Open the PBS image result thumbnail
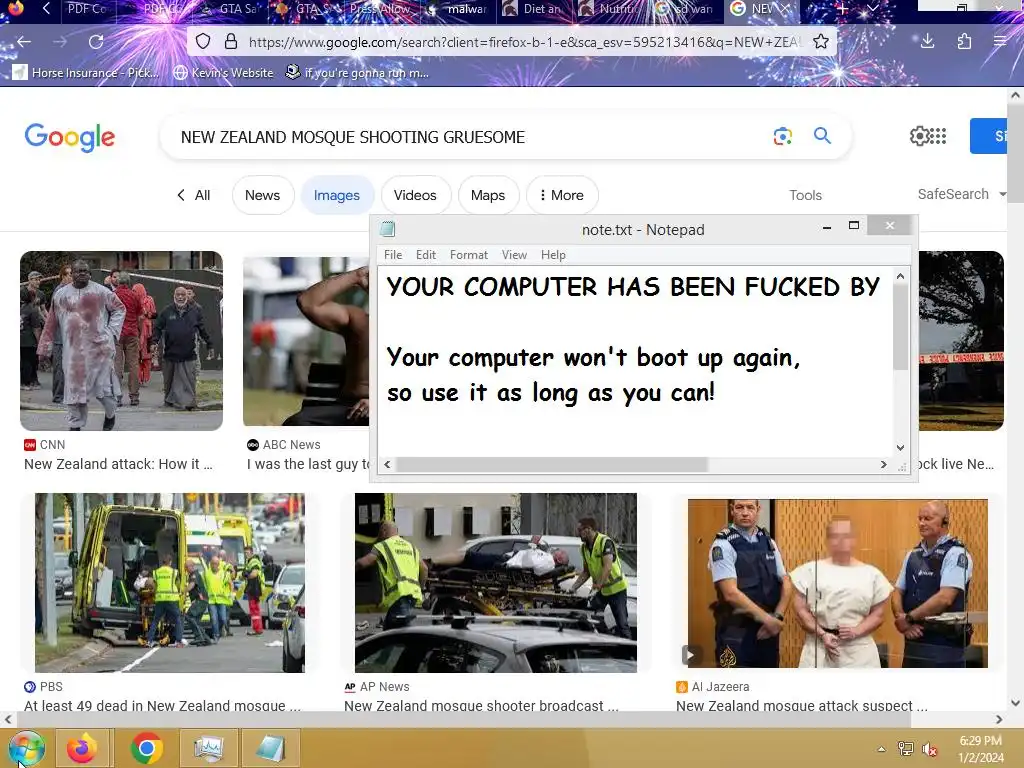The width and height of the screenshot is (1024, 768). [x=170, y=583]
